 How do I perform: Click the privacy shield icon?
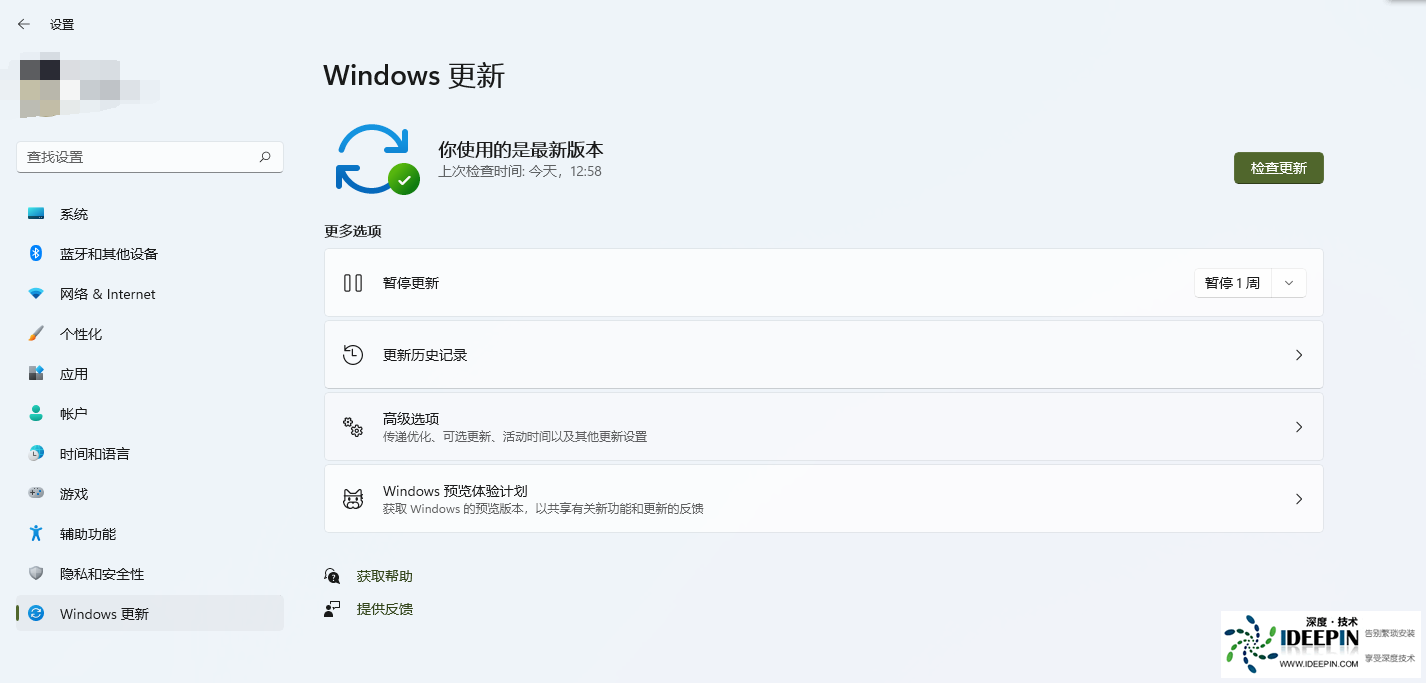pos(36,574)
